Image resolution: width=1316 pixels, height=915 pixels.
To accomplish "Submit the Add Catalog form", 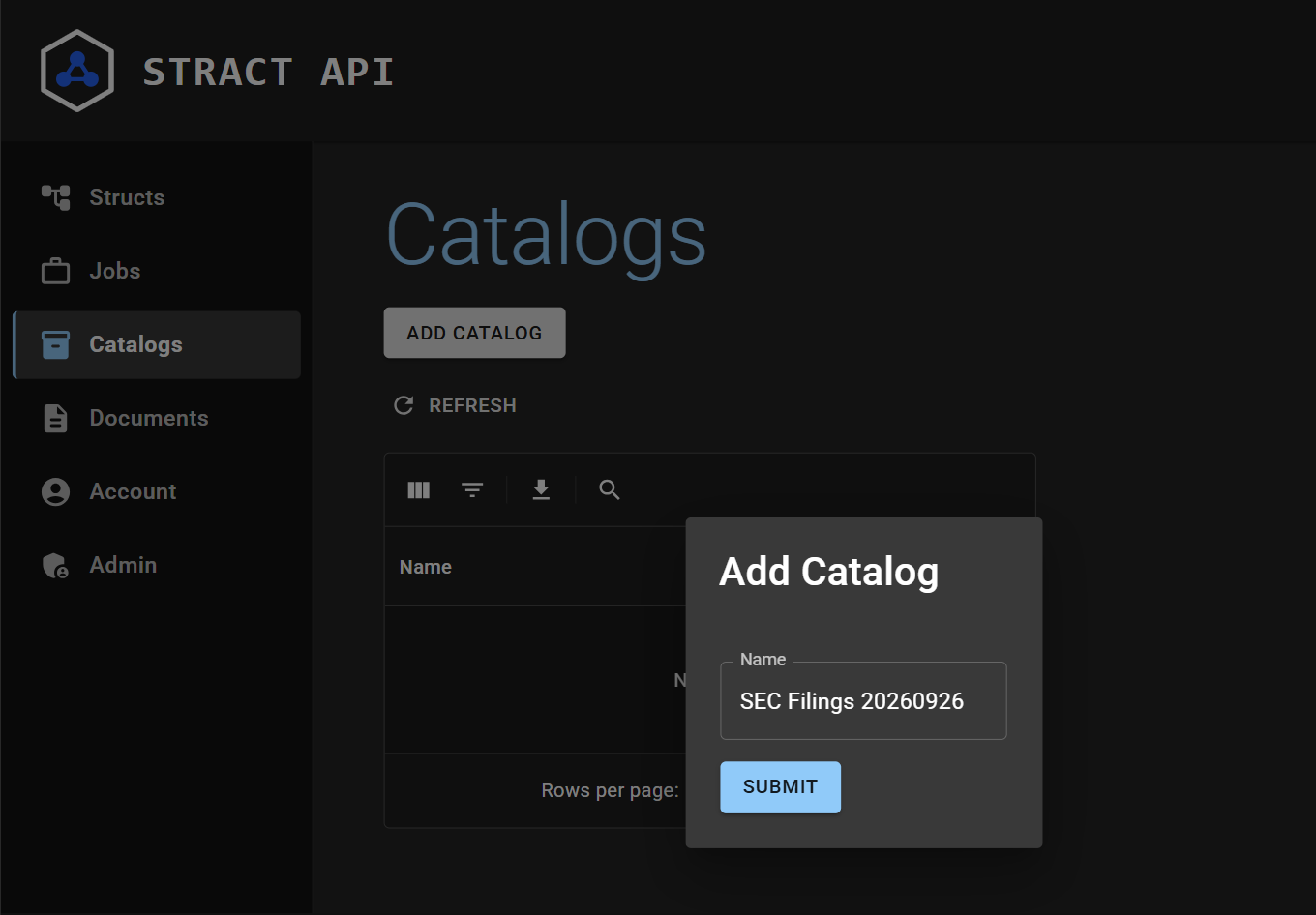I will coord(780,787).
